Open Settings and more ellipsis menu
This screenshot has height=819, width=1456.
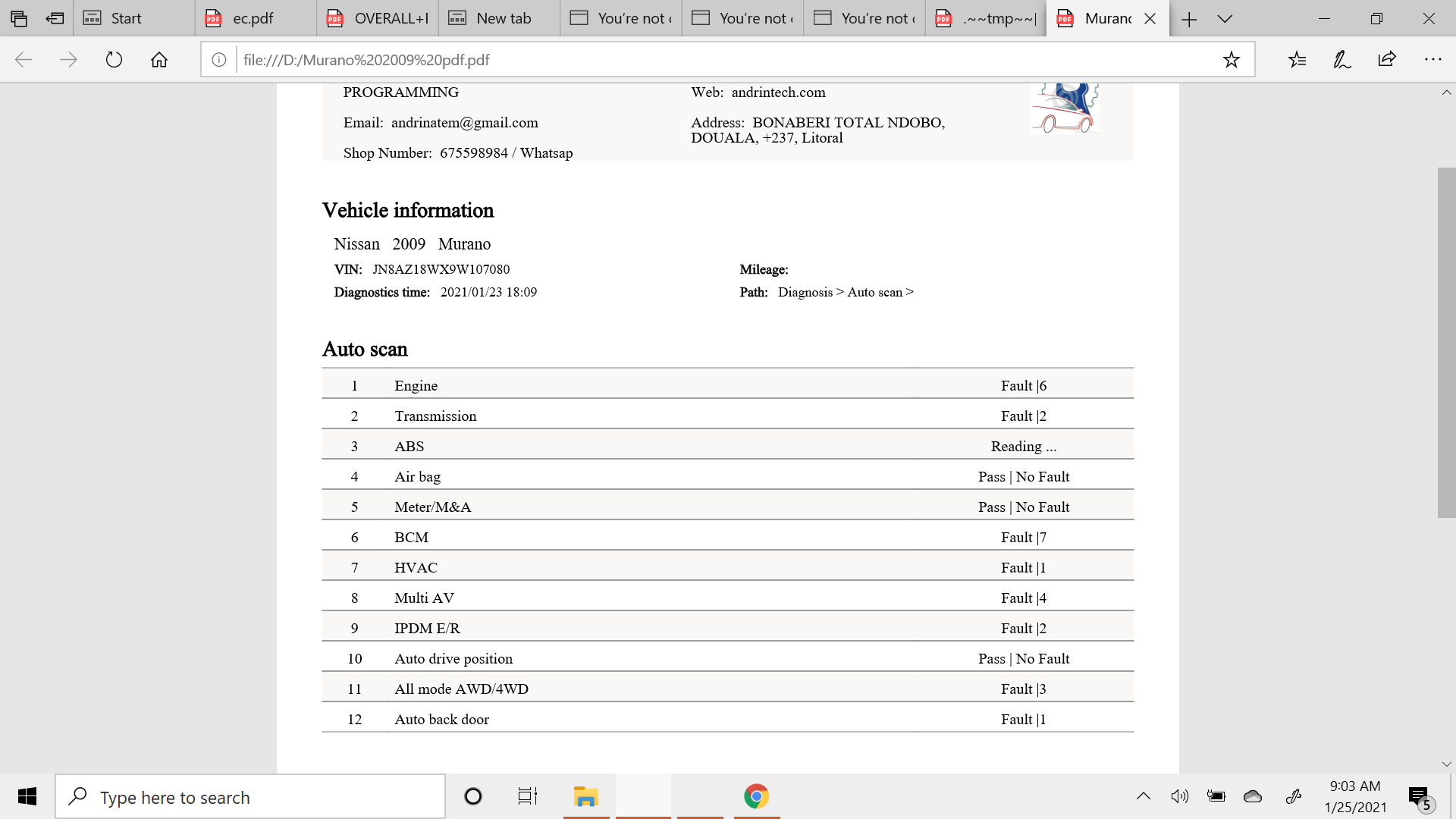1432,60
